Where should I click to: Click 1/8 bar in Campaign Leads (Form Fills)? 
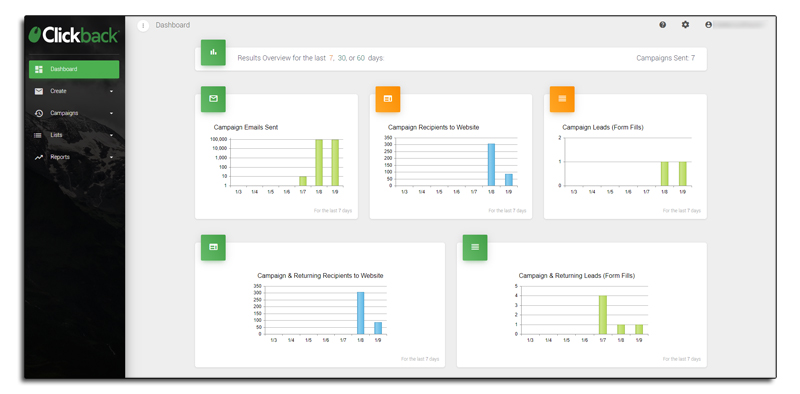tap(665, 174)
